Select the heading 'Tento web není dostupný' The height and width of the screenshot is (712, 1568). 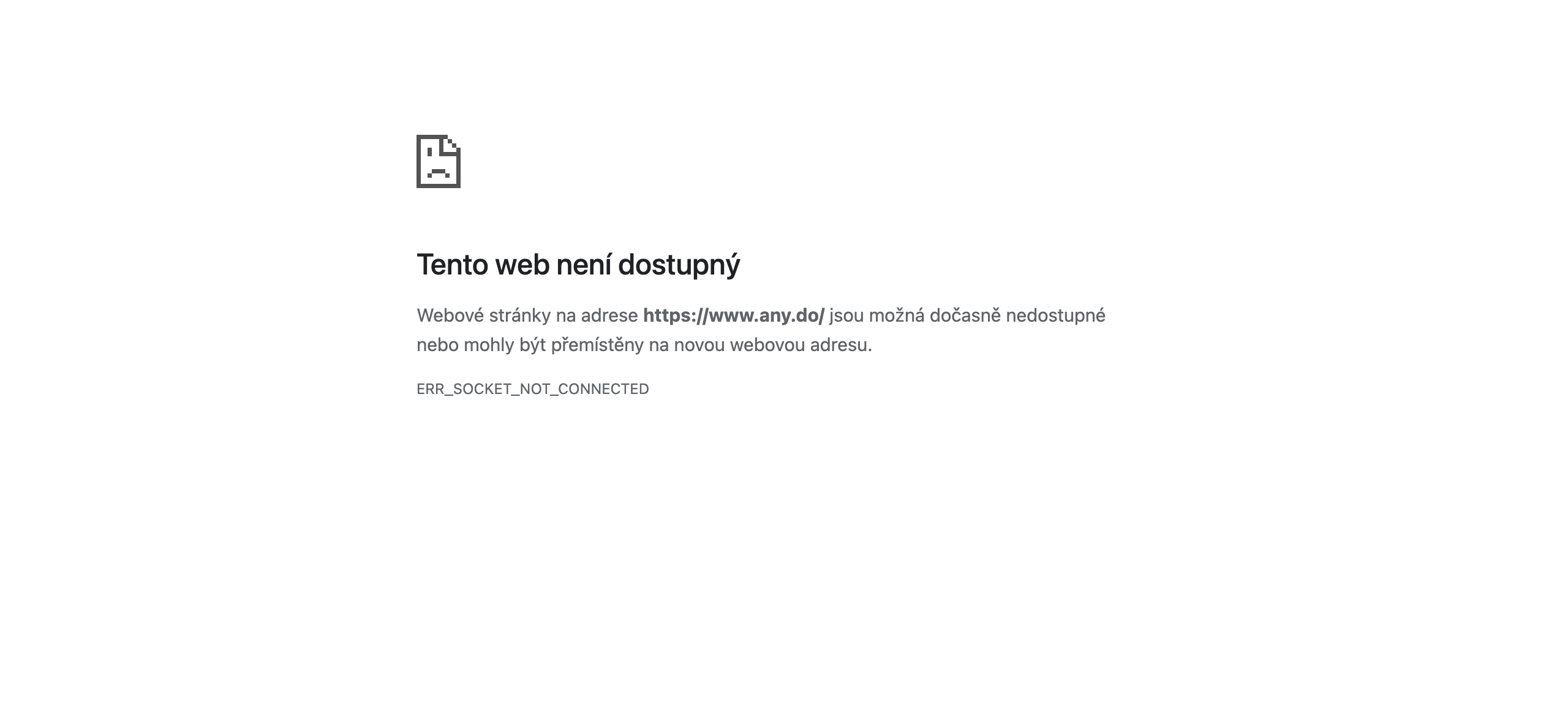point(578,265)
